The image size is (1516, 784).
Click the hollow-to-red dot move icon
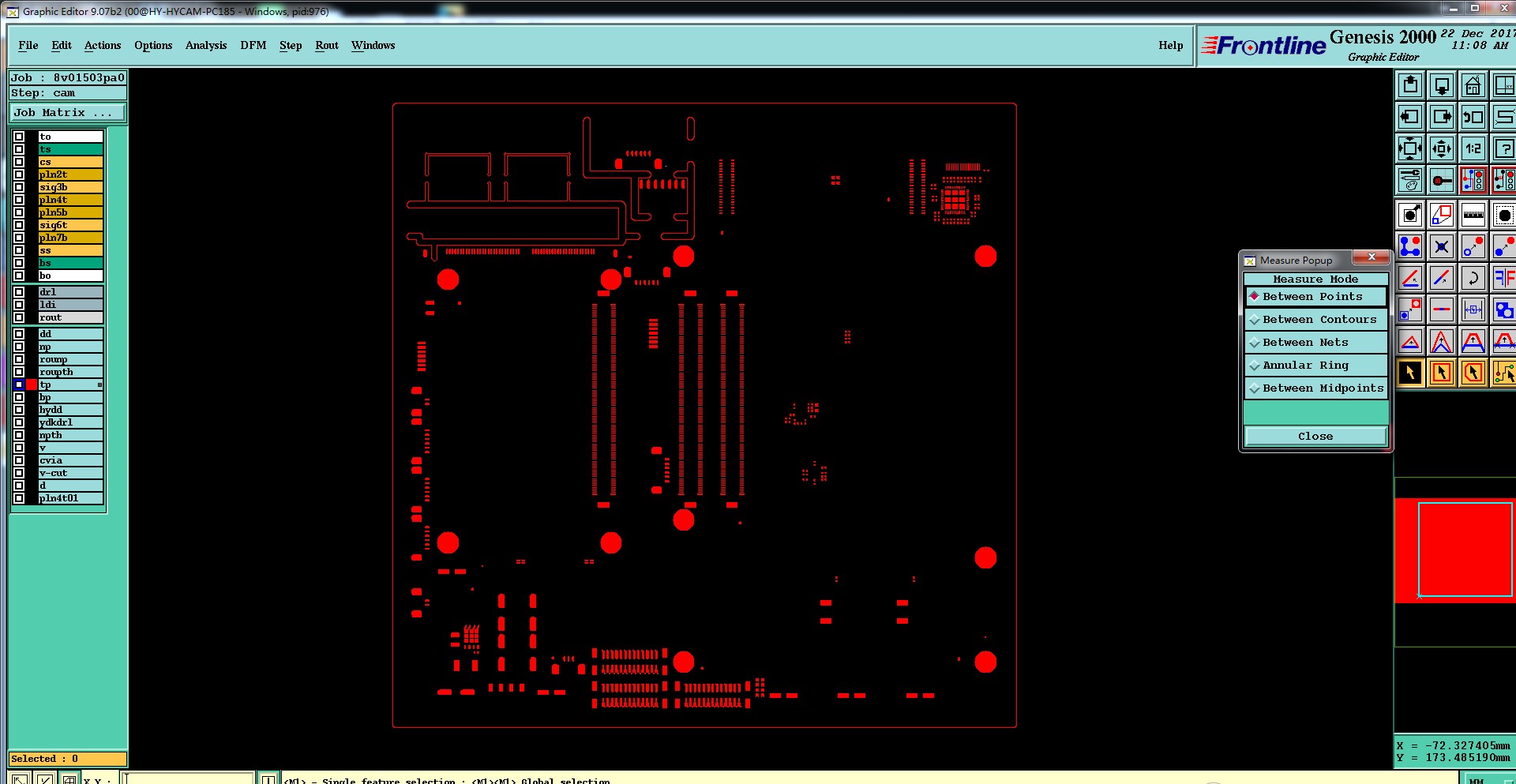tap(1473, 246)
